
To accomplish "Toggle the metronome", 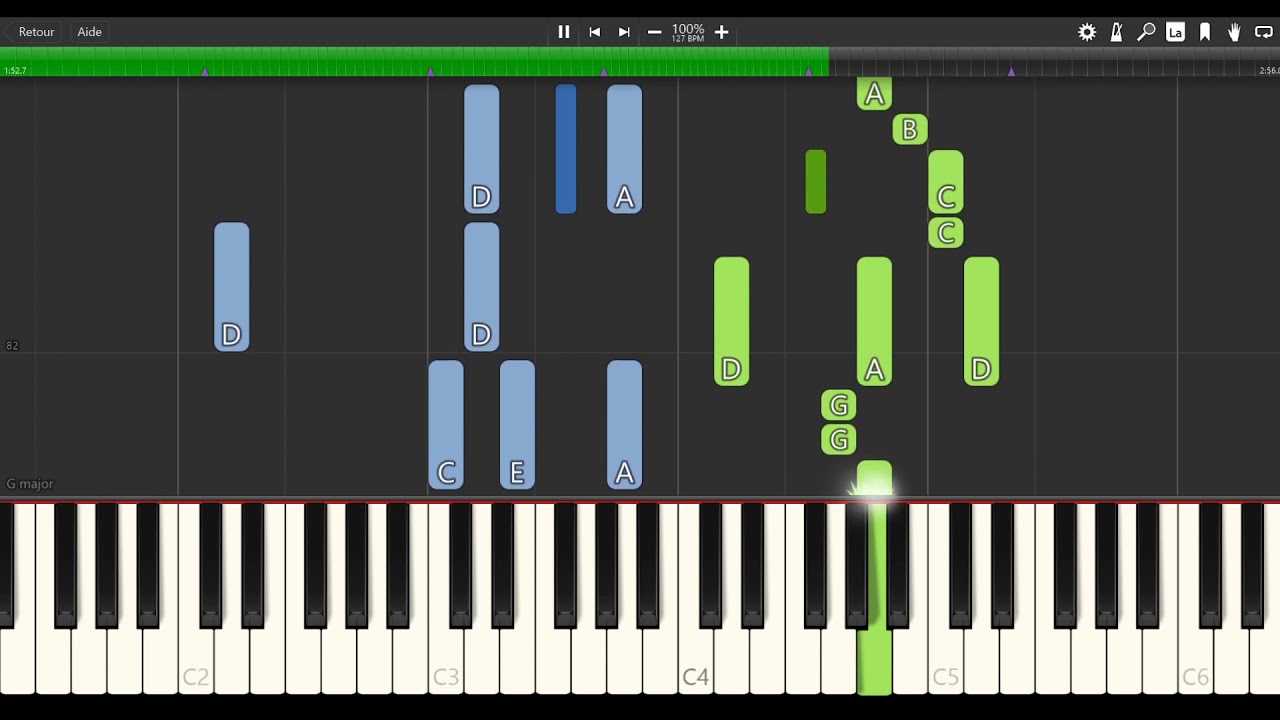I will [x=1117, y=32].
